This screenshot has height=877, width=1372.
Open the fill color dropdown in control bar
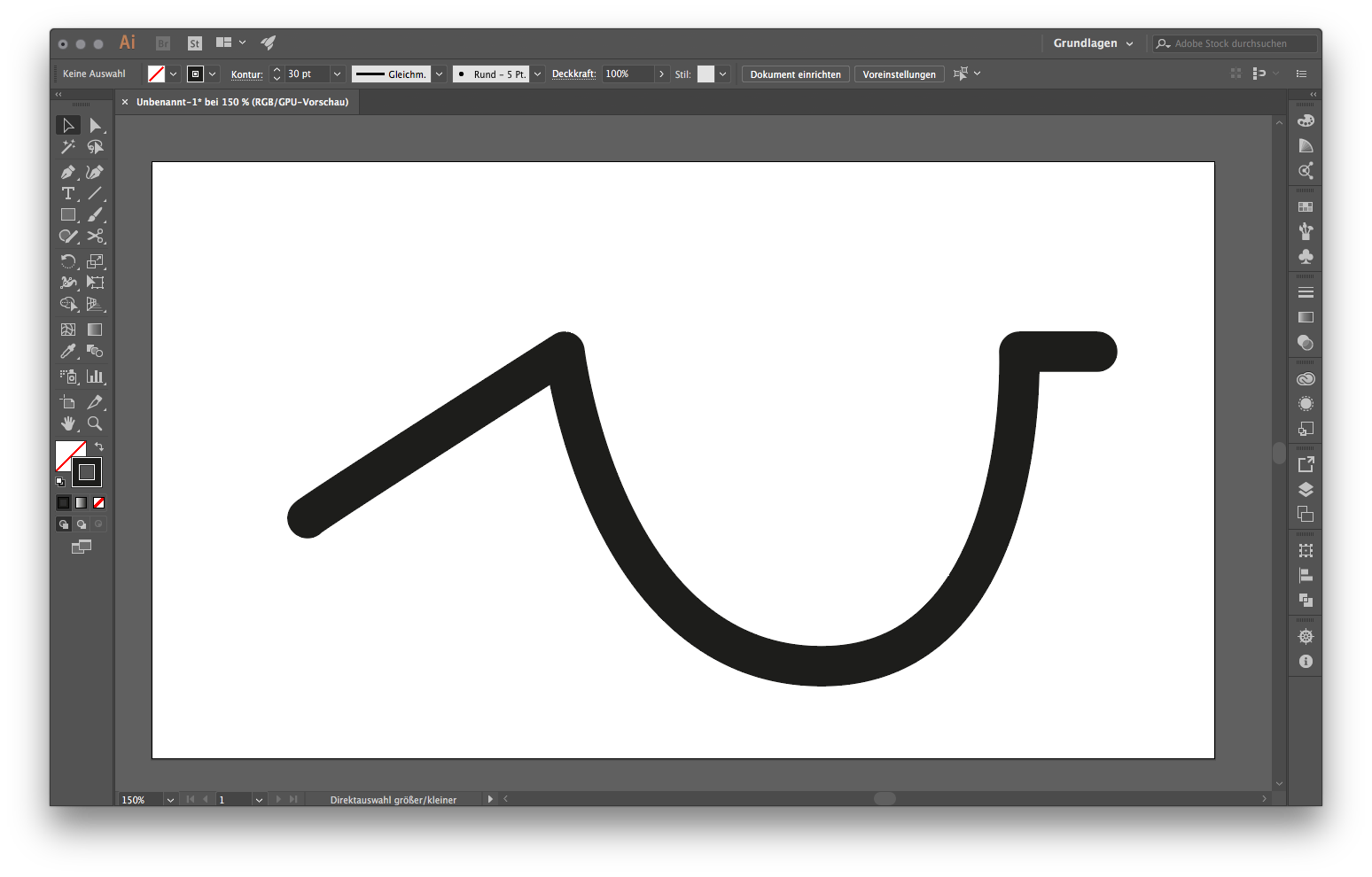tap(174, 74)
